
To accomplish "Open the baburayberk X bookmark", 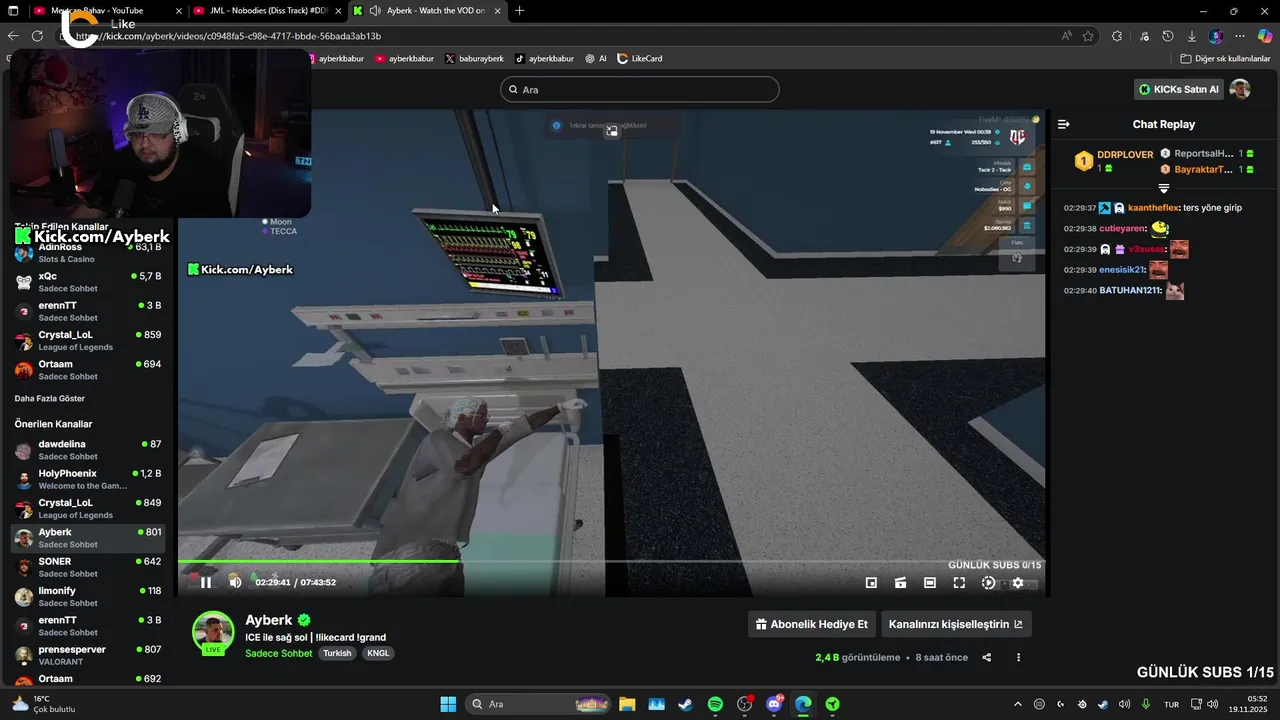I will (474, 59).
